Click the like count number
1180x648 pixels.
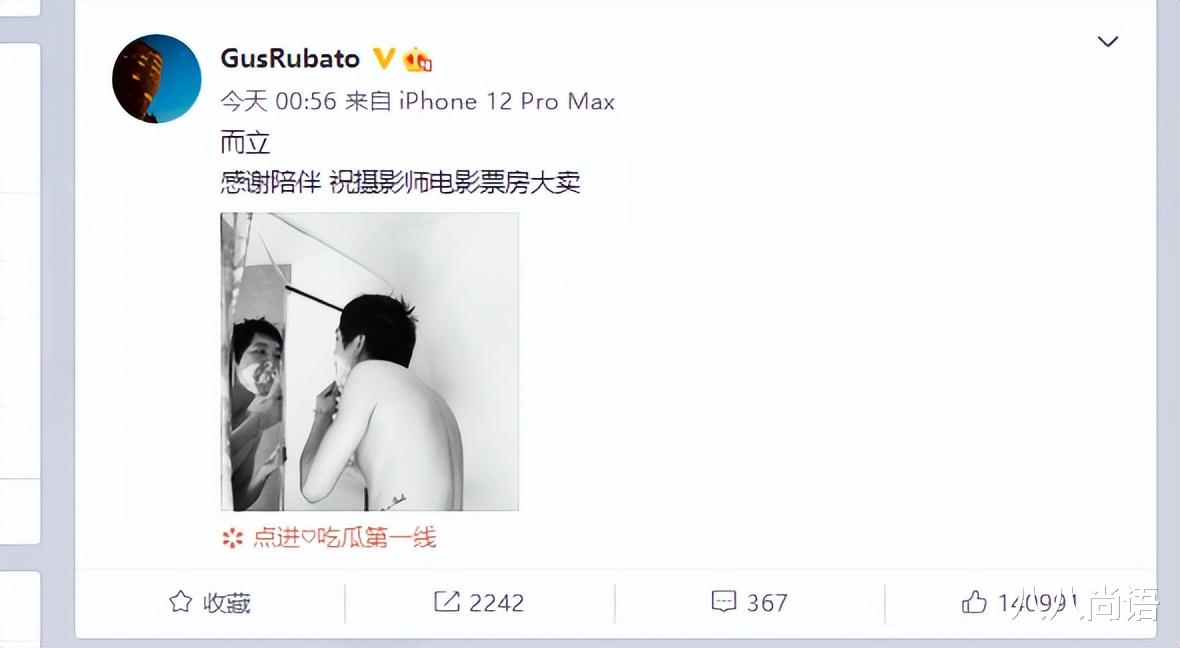pos(1038,603)
